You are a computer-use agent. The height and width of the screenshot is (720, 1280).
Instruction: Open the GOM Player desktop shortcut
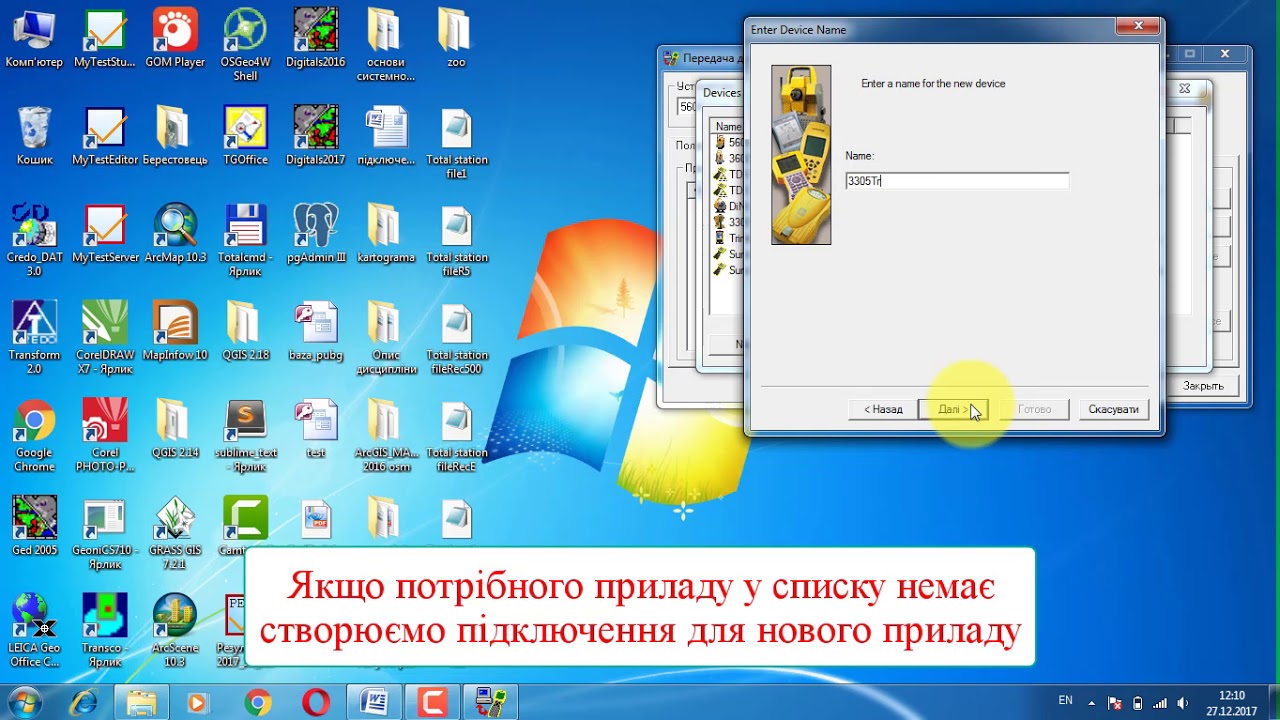point(175,39)
